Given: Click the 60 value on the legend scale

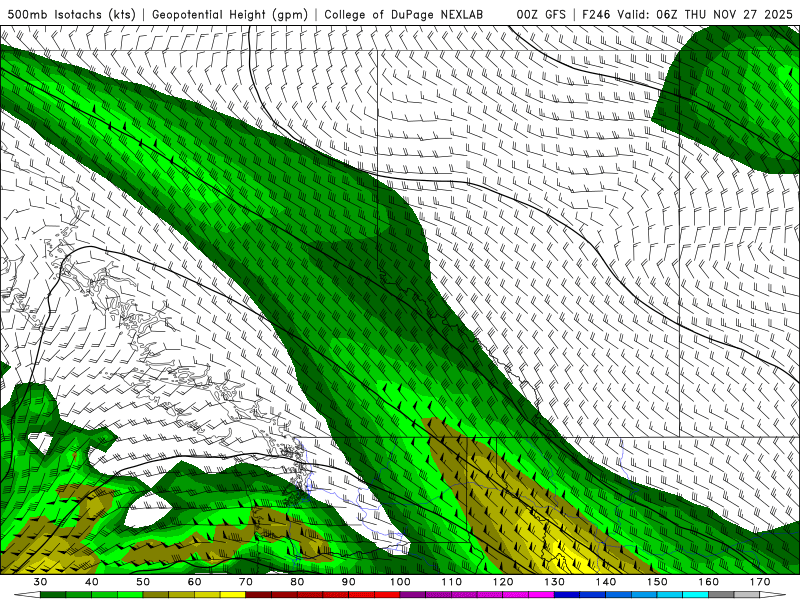Looking at the screenshot, I should pos(194,582).
